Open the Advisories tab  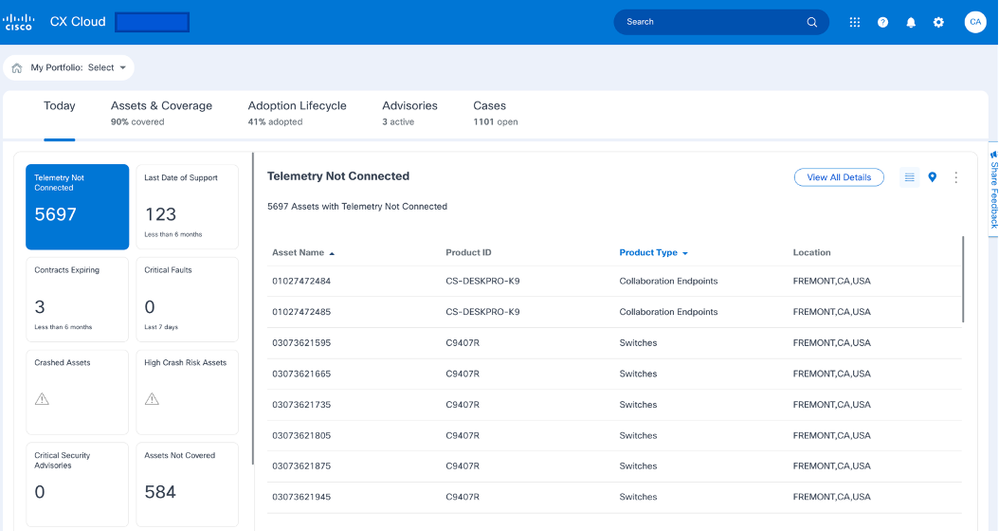coord(410,113)
